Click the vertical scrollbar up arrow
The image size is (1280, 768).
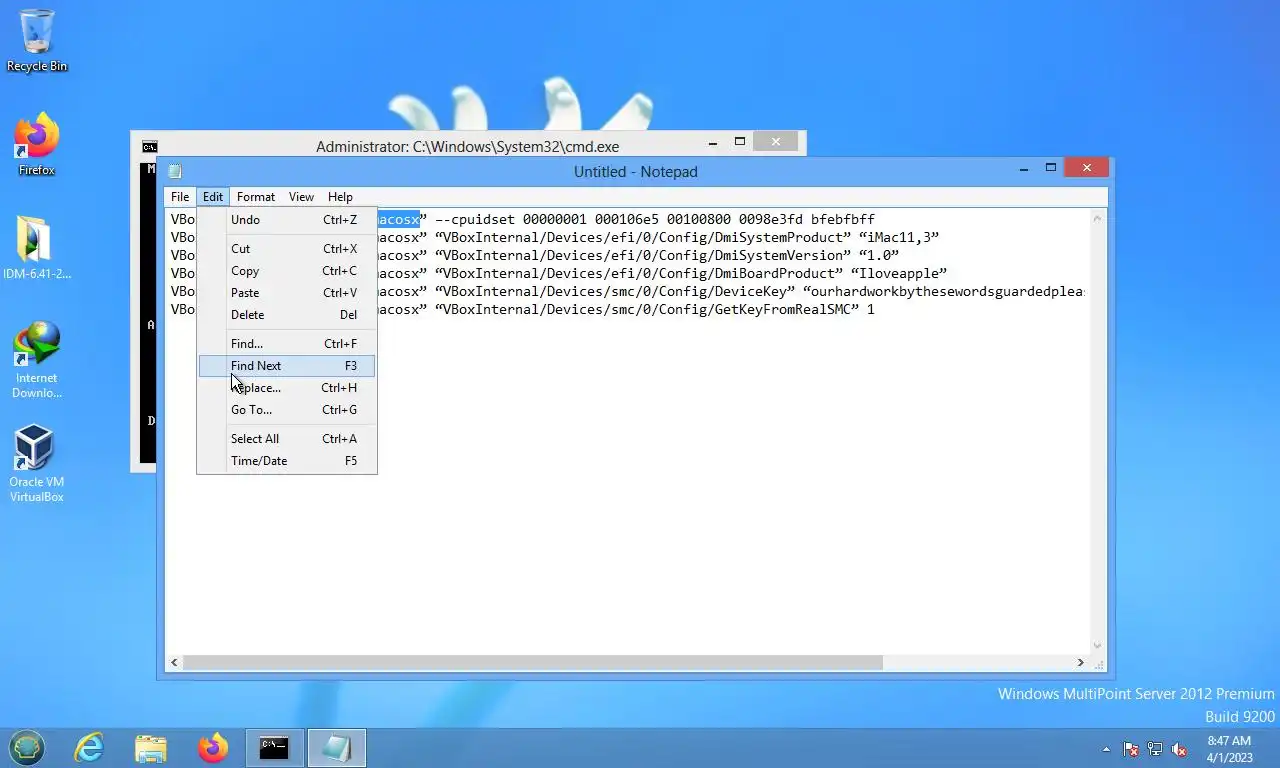click(x=1097, y=217)
